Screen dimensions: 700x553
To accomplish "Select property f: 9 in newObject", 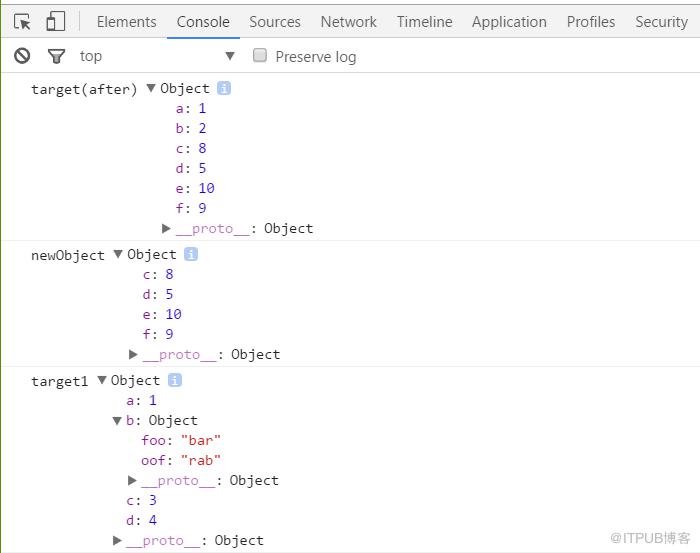I will 158,334.
